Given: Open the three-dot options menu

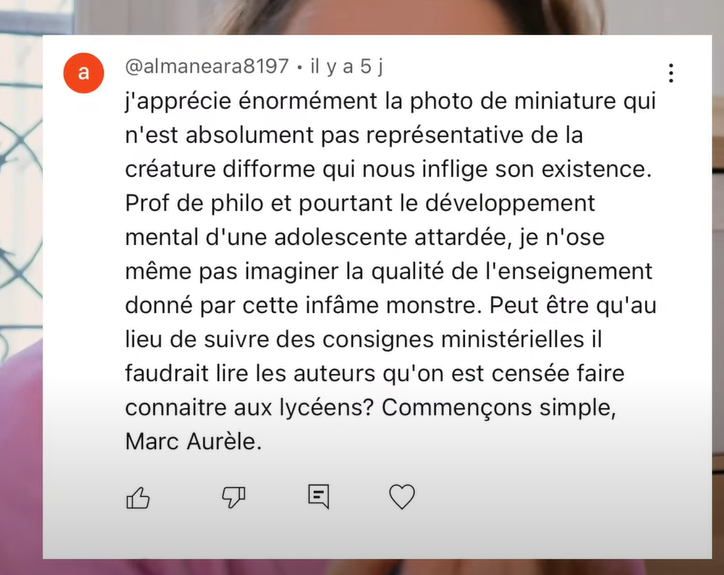Looking at the screenshot, I should (671, 73).
